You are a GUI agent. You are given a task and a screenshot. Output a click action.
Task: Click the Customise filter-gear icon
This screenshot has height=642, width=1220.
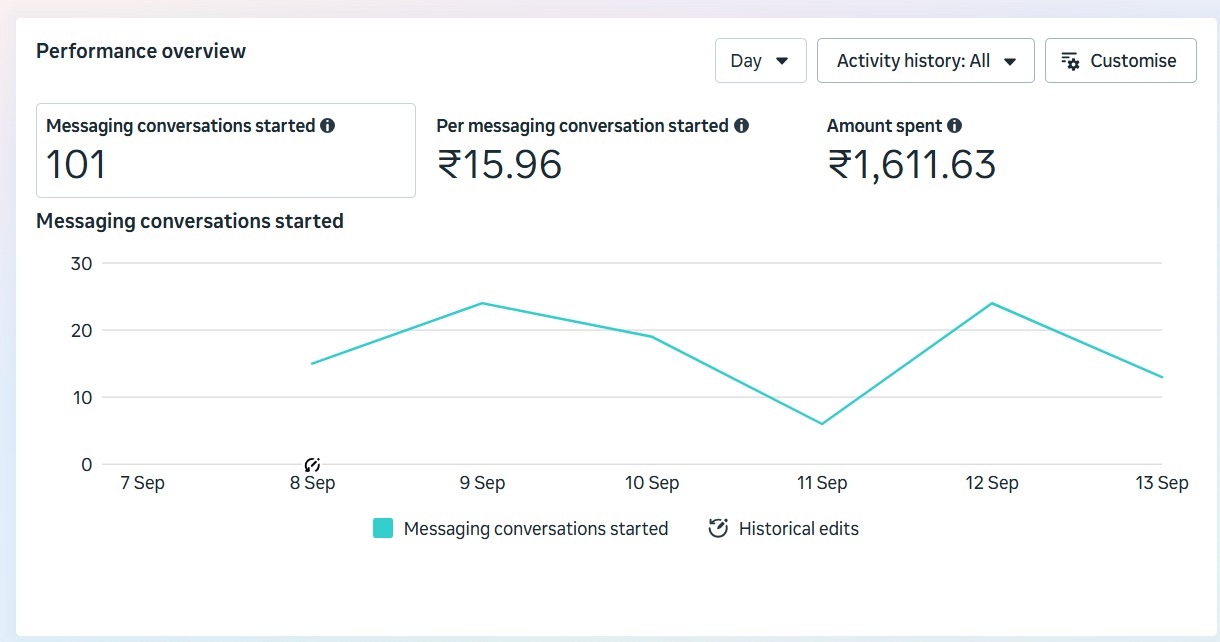(1070, 61)
